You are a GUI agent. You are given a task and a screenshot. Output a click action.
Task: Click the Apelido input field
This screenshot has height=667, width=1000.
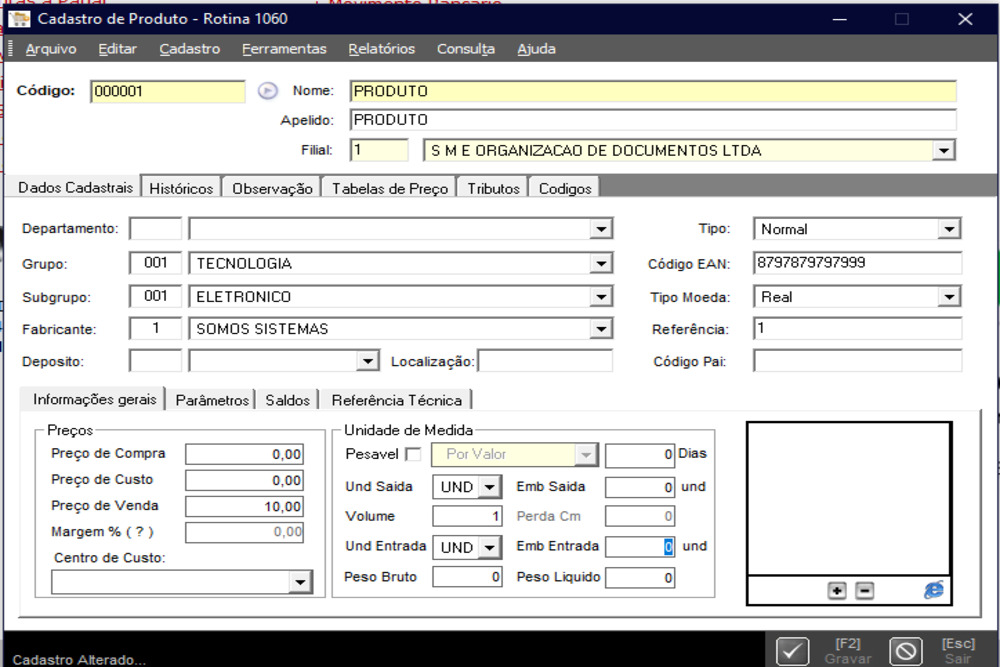click(x=653, y=120)
